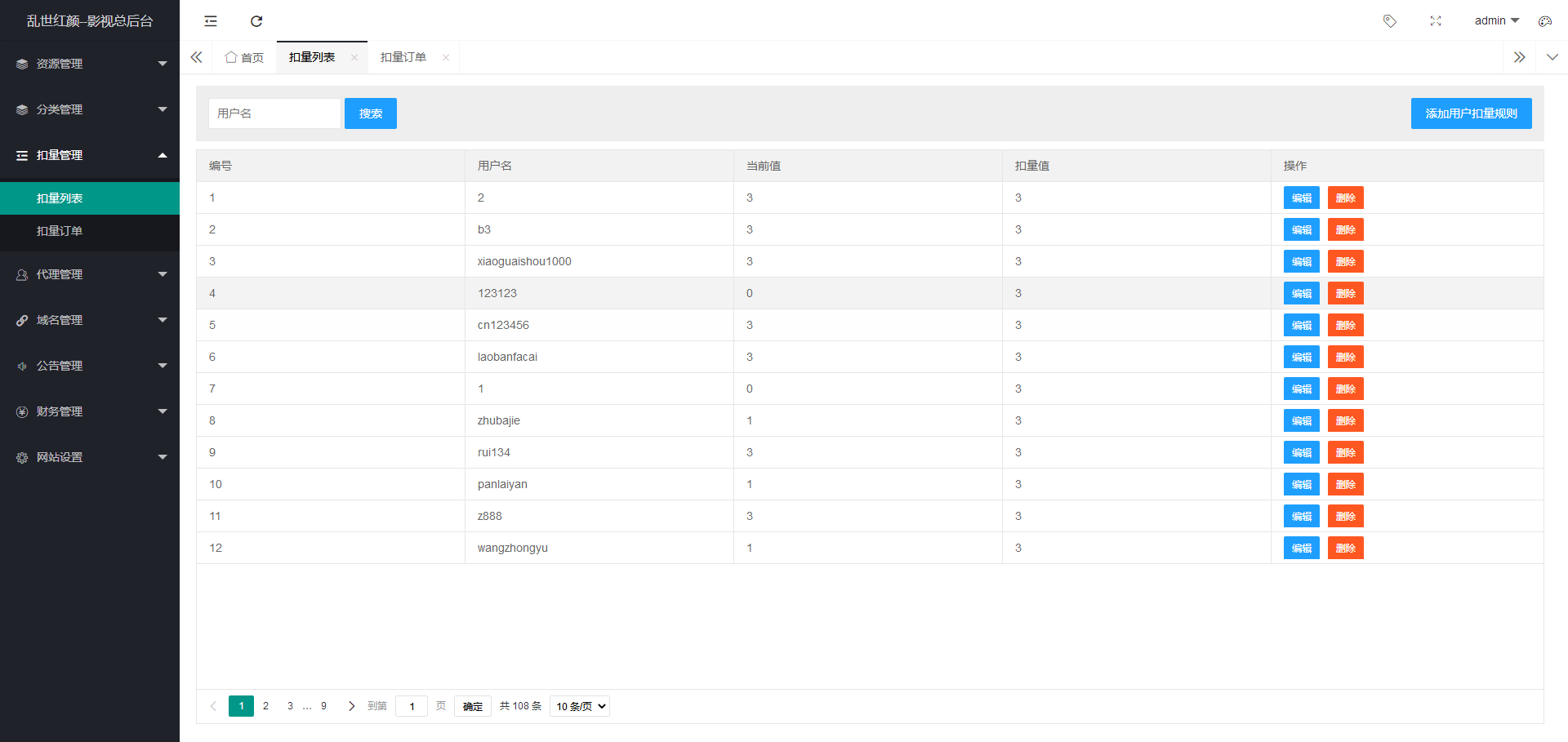This screenshot has height=742, width=1568.
Task: Collapse the sidebar with the menu toggle icon
Action: (x=211, y=21)
